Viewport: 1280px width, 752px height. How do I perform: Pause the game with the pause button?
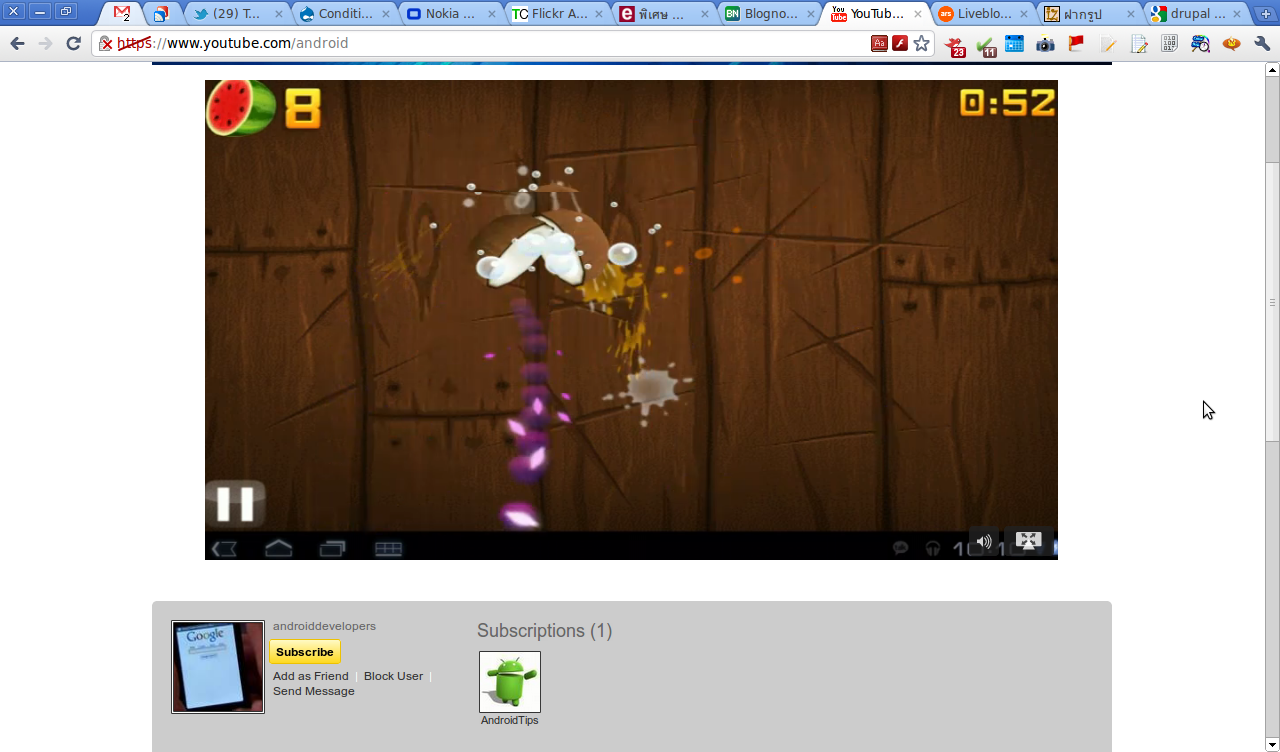click(x=235, y=503)
